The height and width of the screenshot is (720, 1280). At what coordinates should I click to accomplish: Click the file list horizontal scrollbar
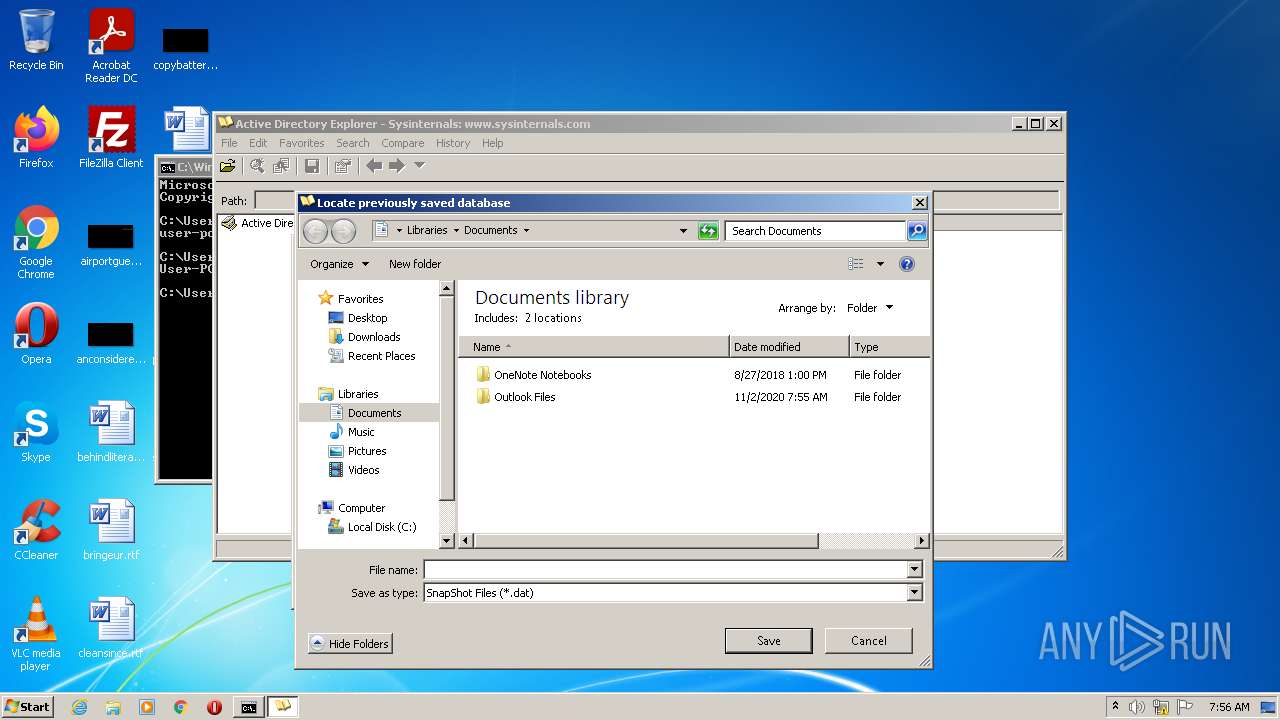click(x=646, y=541)
